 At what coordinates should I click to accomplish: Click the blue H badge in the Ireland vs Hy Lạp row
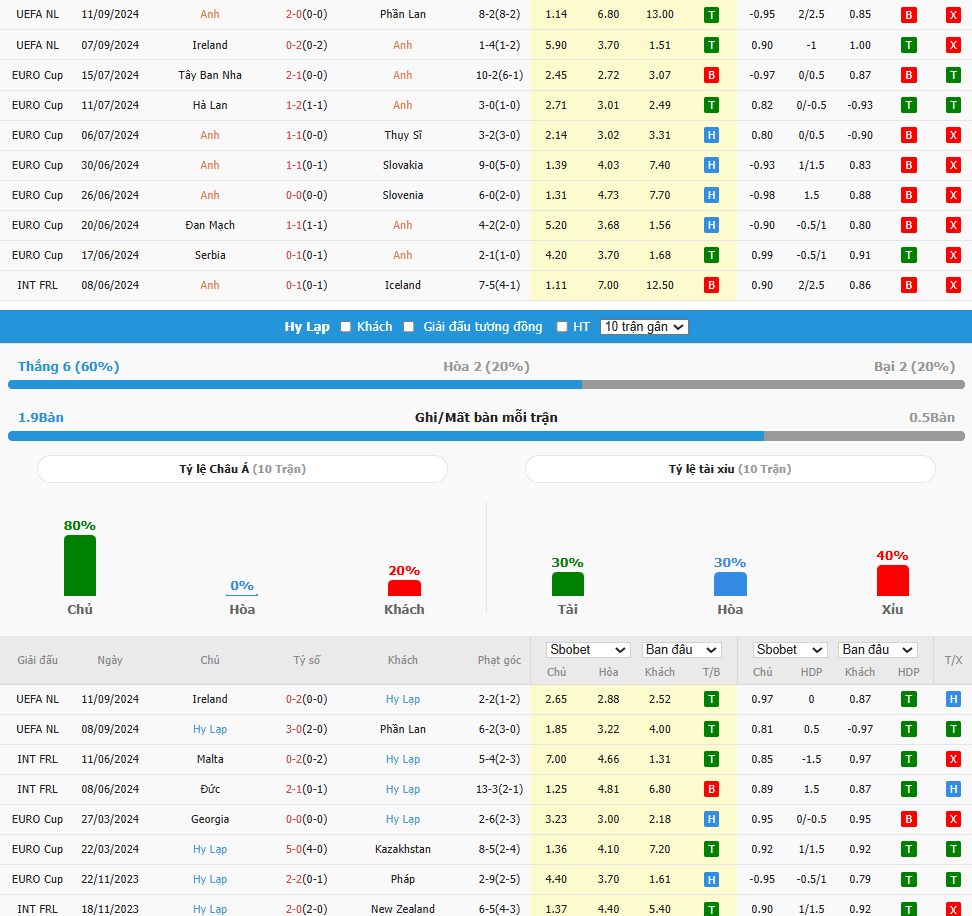point(953,699)
